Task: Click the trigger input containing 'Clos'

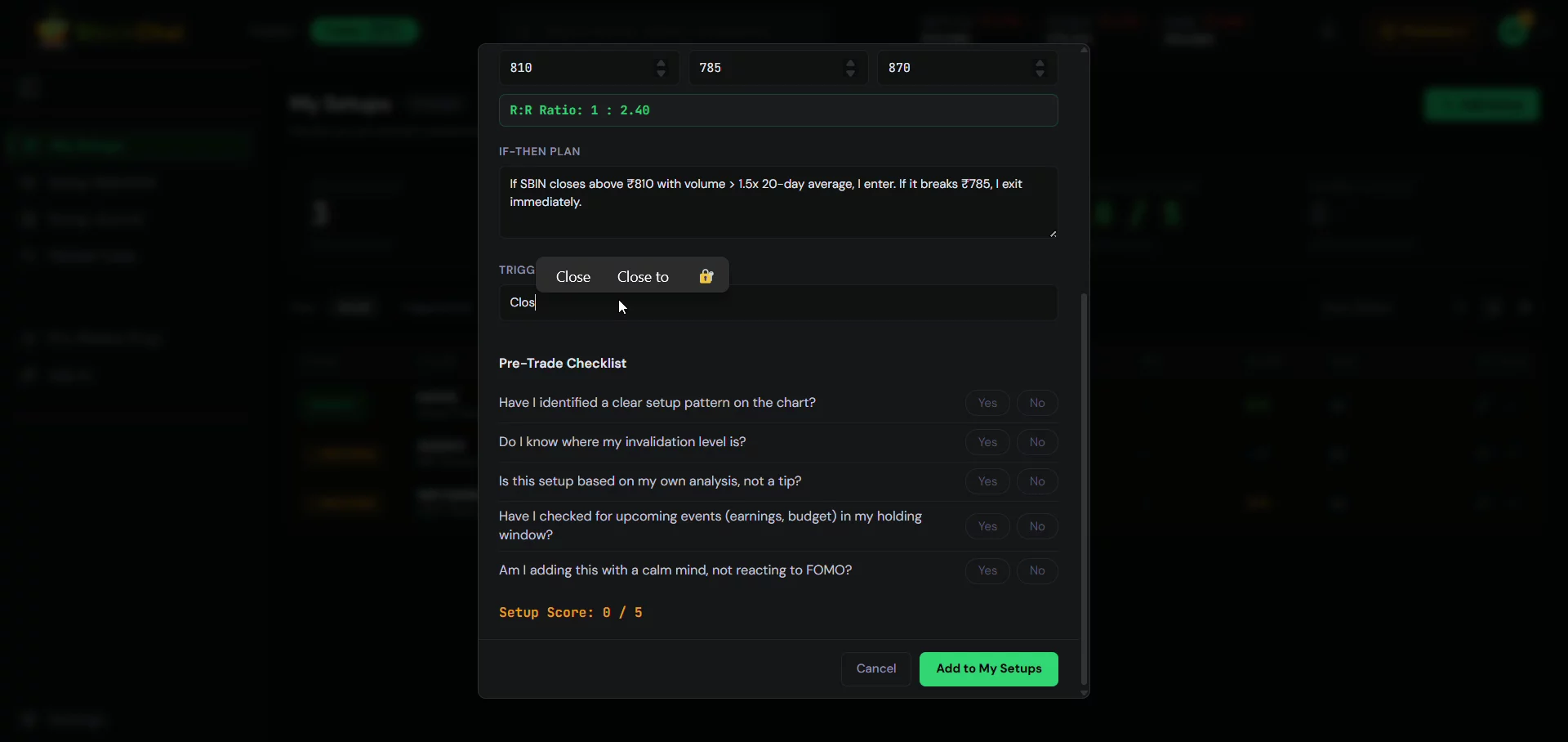Action: click(778, 303)
